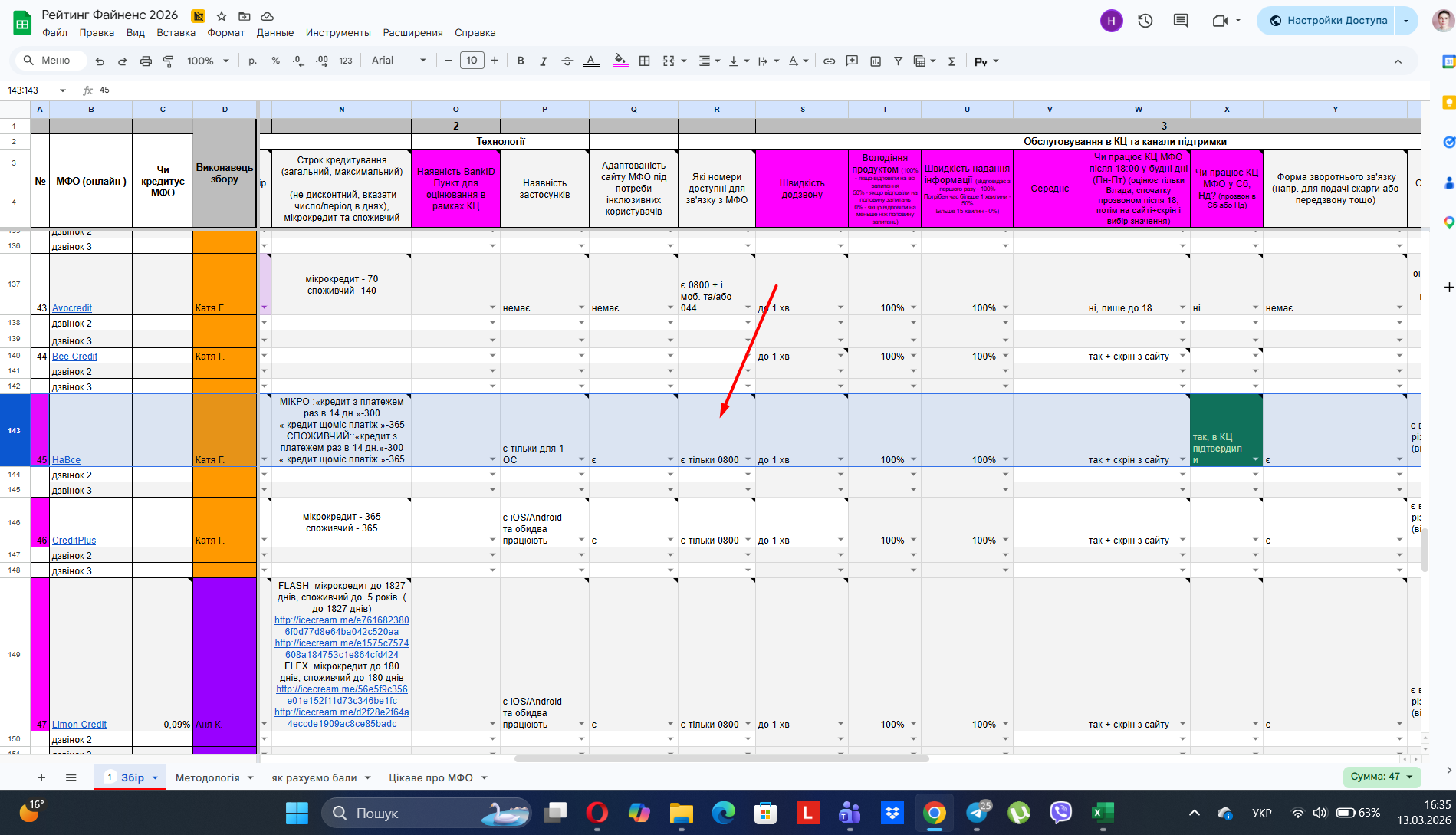
Task: Toggle bold formatting
Action: tap(521, 61)
